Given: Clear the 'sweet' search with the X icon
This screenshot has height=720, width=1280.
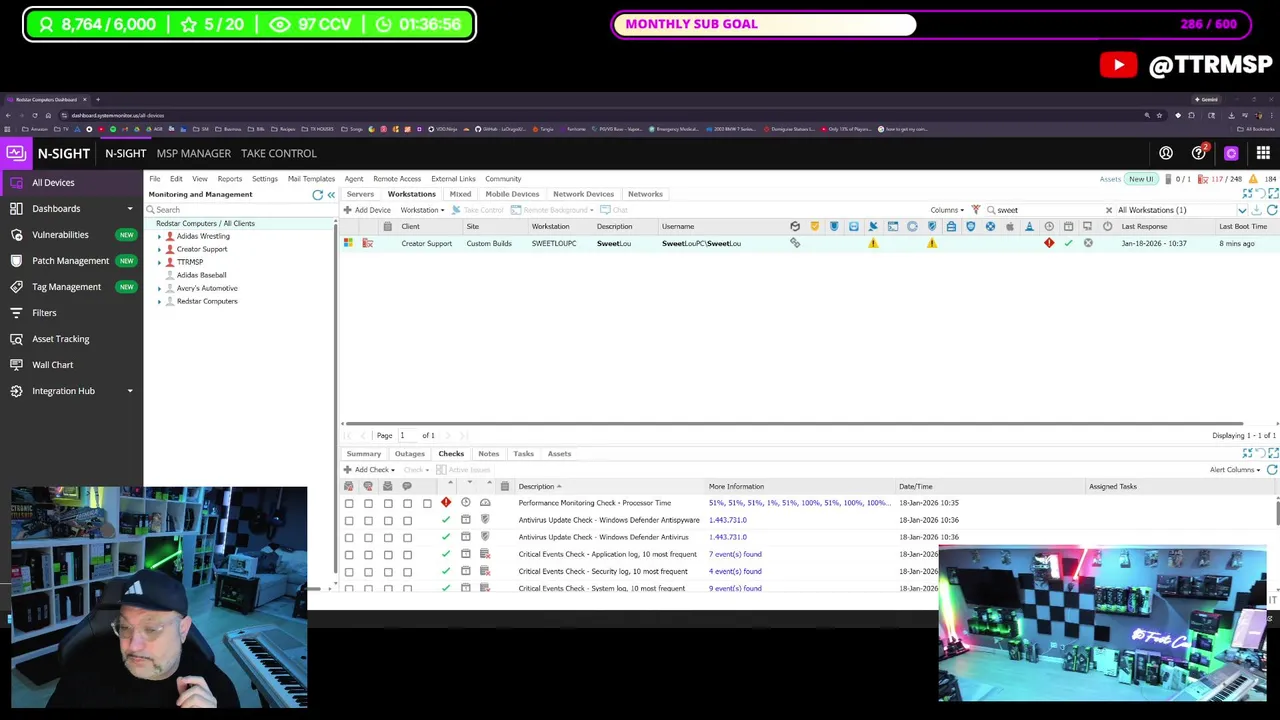Looking at the screenshot, I should click(x=1108, y=210).
